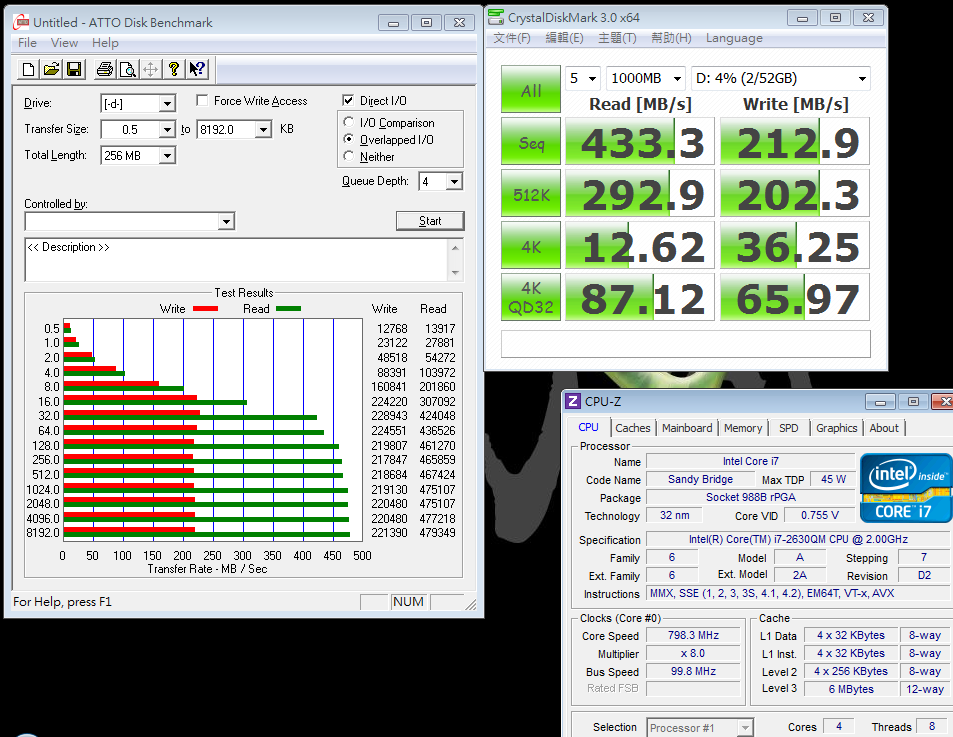953x737 pixels.
Task: Click the Start button in ATTO
Action: 430,221
